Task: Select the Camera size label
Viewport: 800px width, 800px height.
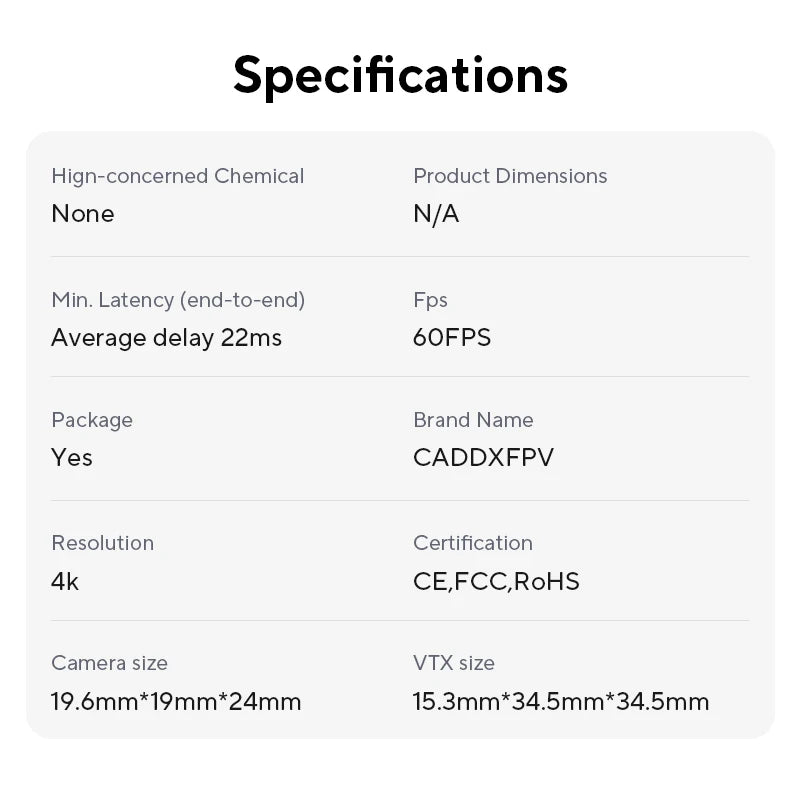Action: 109,663
